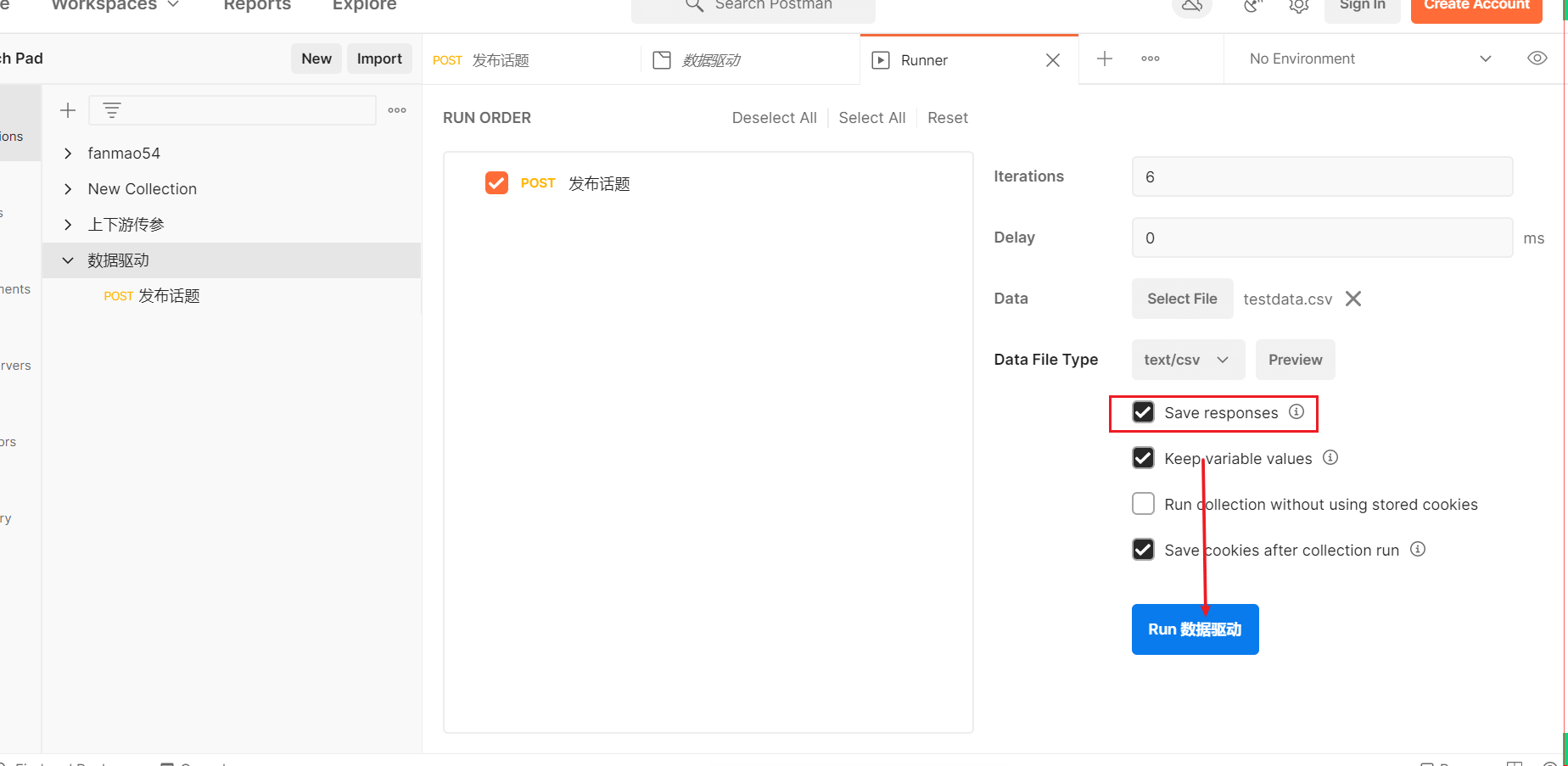
Task: Click the Delay input field
Action: point(1322,238)
